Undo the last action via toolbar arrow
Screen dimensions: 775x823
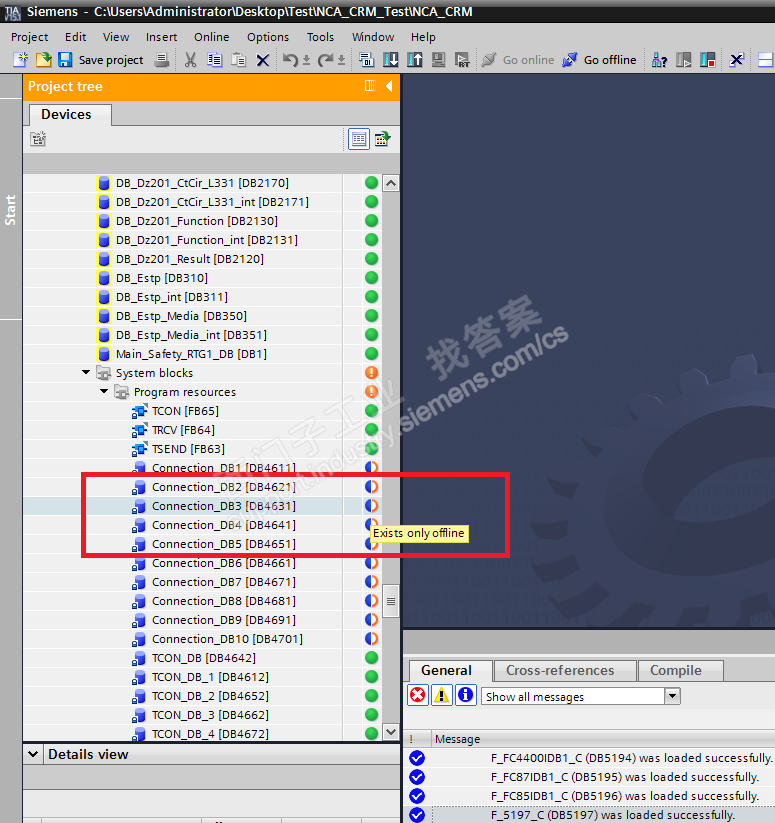(x=290, y=60)
